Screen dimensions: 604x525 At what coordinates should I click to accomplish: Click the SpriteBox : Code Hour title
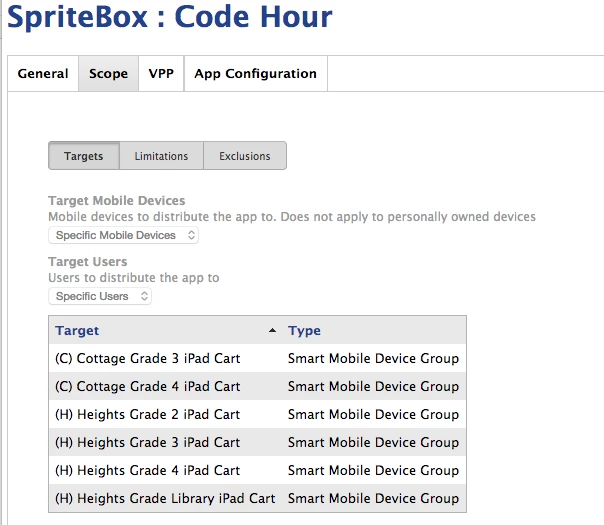click(169, 17)
